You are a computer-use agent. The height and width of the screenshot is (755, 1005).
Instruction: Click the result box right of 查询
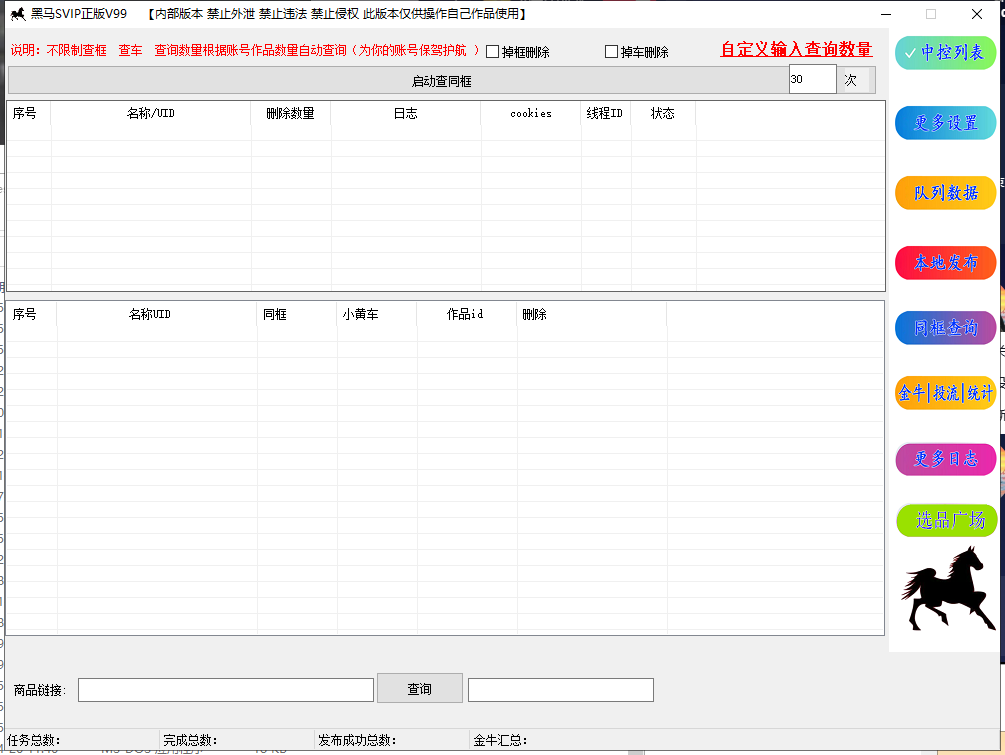coord(560,690)
